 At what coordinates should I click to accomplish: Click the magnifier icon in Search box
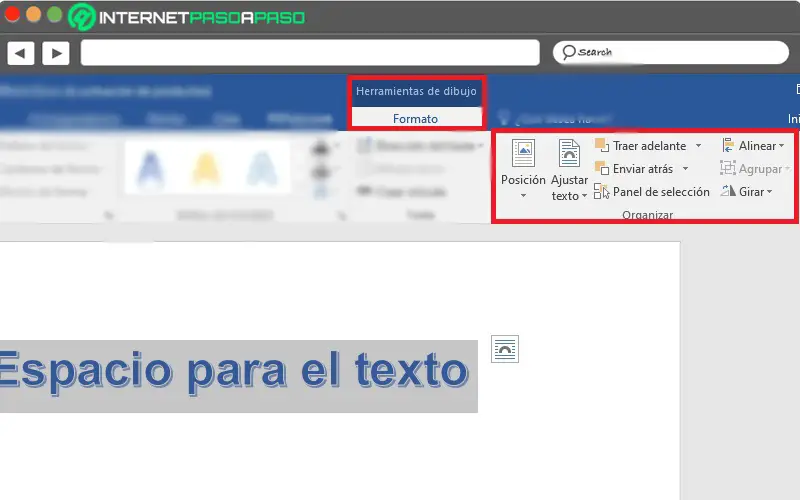(x=568, y=52)
